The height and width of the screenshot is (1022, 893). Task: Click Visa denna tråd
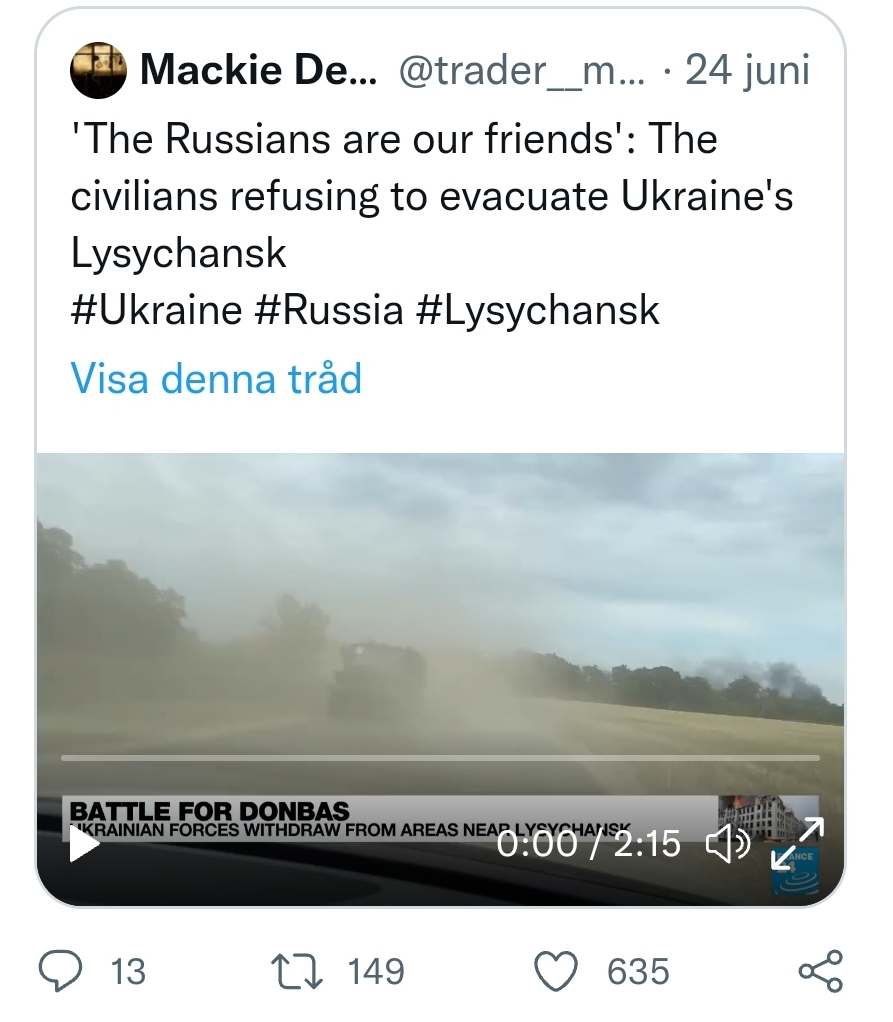pyautogui.click(x=216, y=379)
